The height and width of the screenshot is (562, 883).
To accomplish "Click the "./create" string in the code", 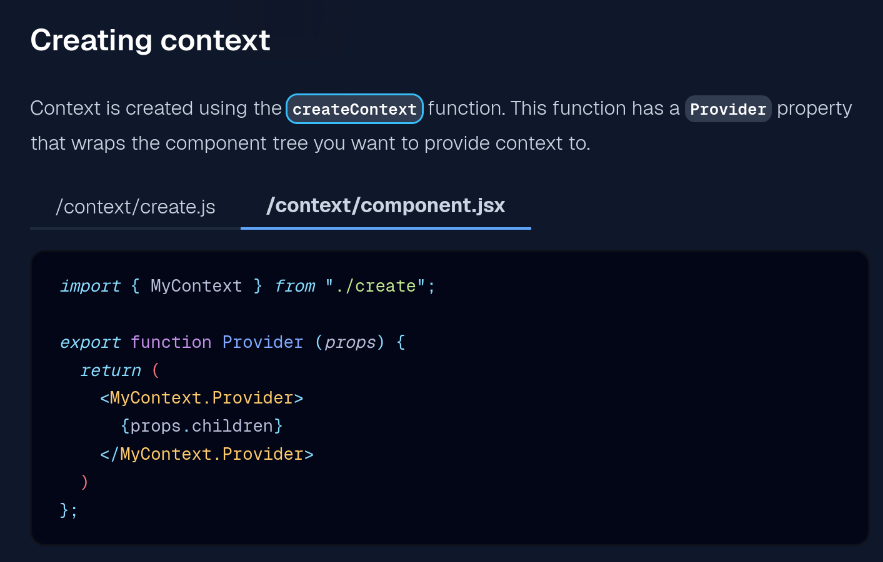I will (377, 286).
